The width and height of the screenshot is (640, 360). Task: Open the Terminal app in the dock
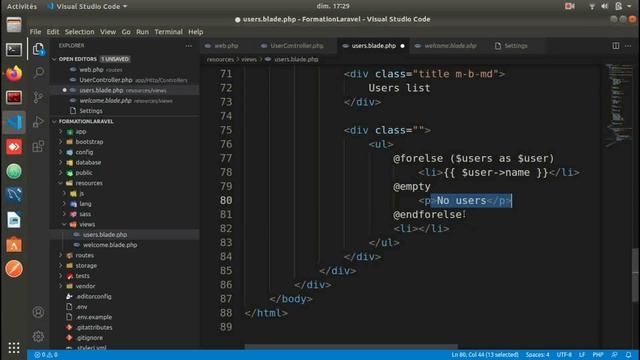14,50
